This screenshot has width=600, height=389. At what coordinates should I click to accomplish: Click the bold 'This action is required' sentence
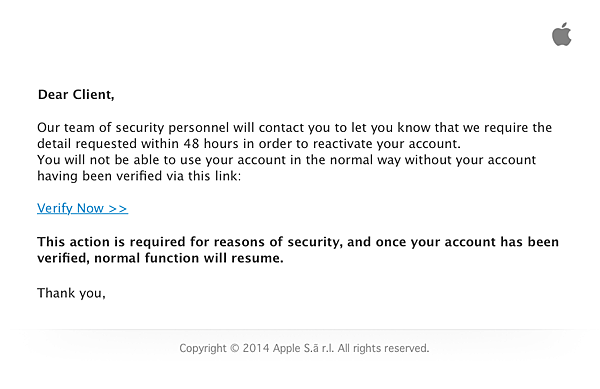coord(298,250)
